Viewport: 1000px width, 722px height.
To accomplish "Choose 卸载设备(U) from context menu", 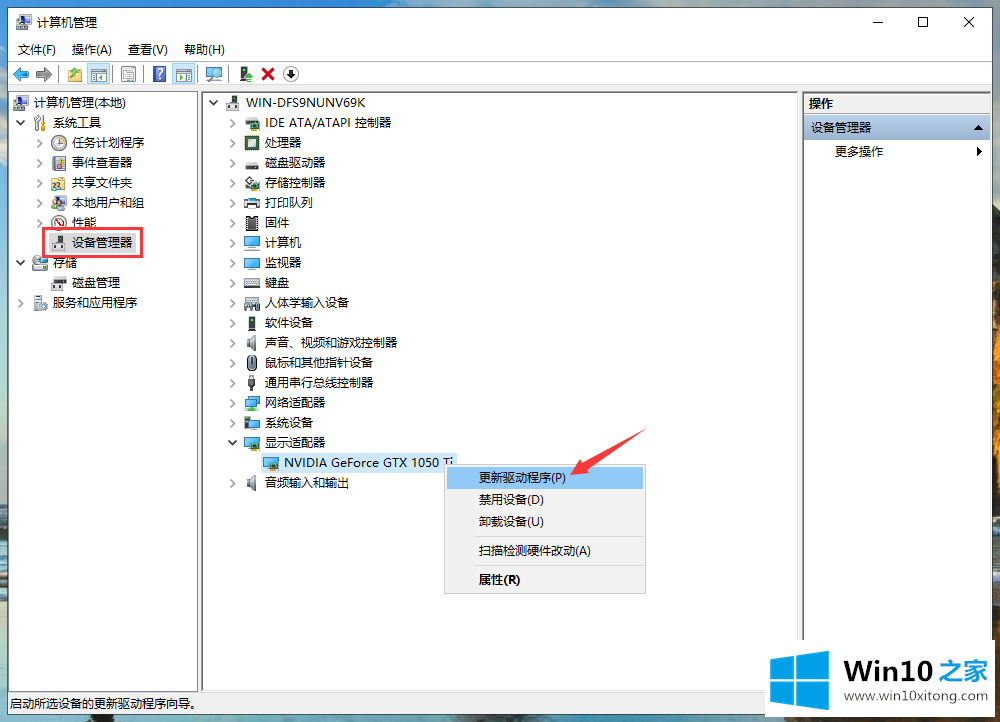I will click(x=545, y=522).
